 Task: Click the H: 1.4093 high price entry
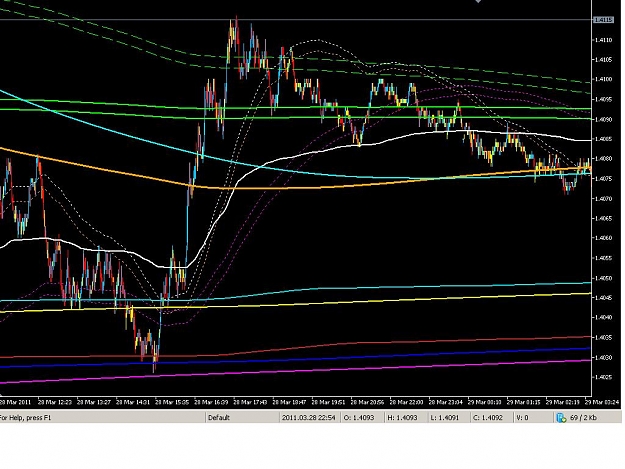coord(402,418)
